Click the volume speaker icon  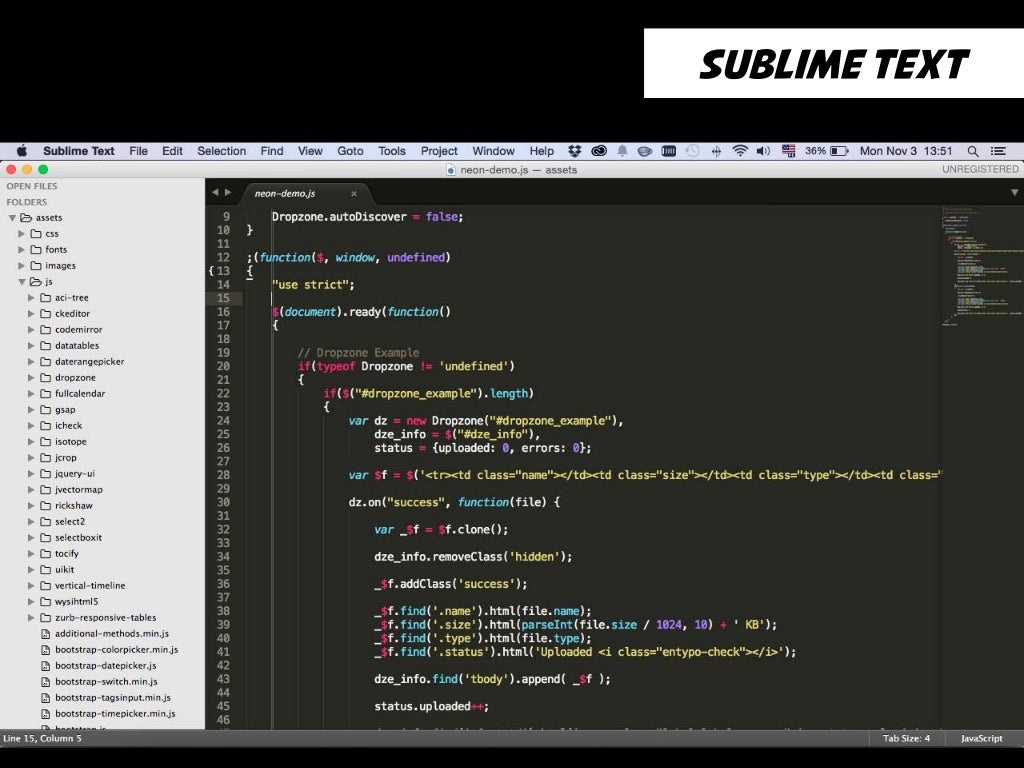click(764, 151)
